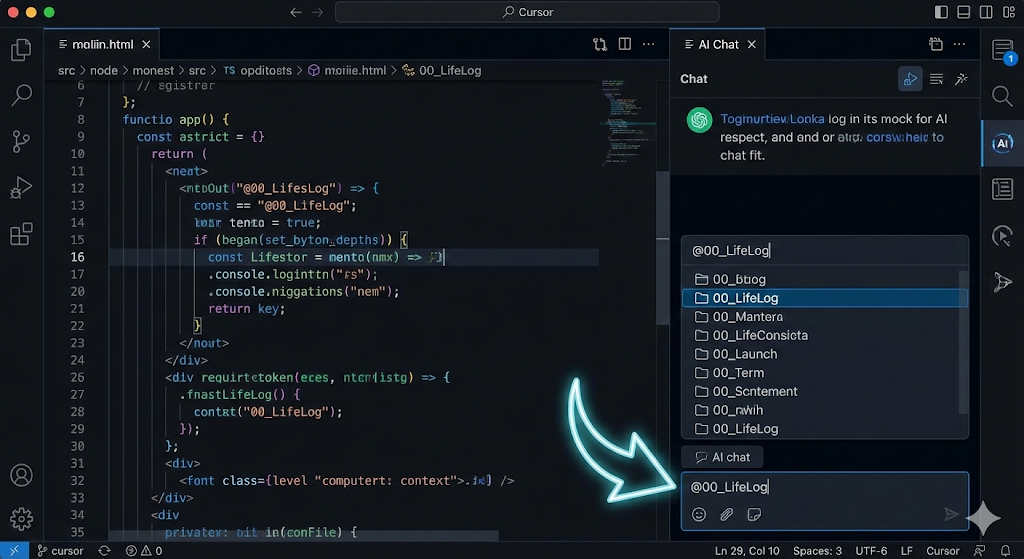The image size is (1024, 559).
Task: Open the Extensions view
Action: [21, 235]
